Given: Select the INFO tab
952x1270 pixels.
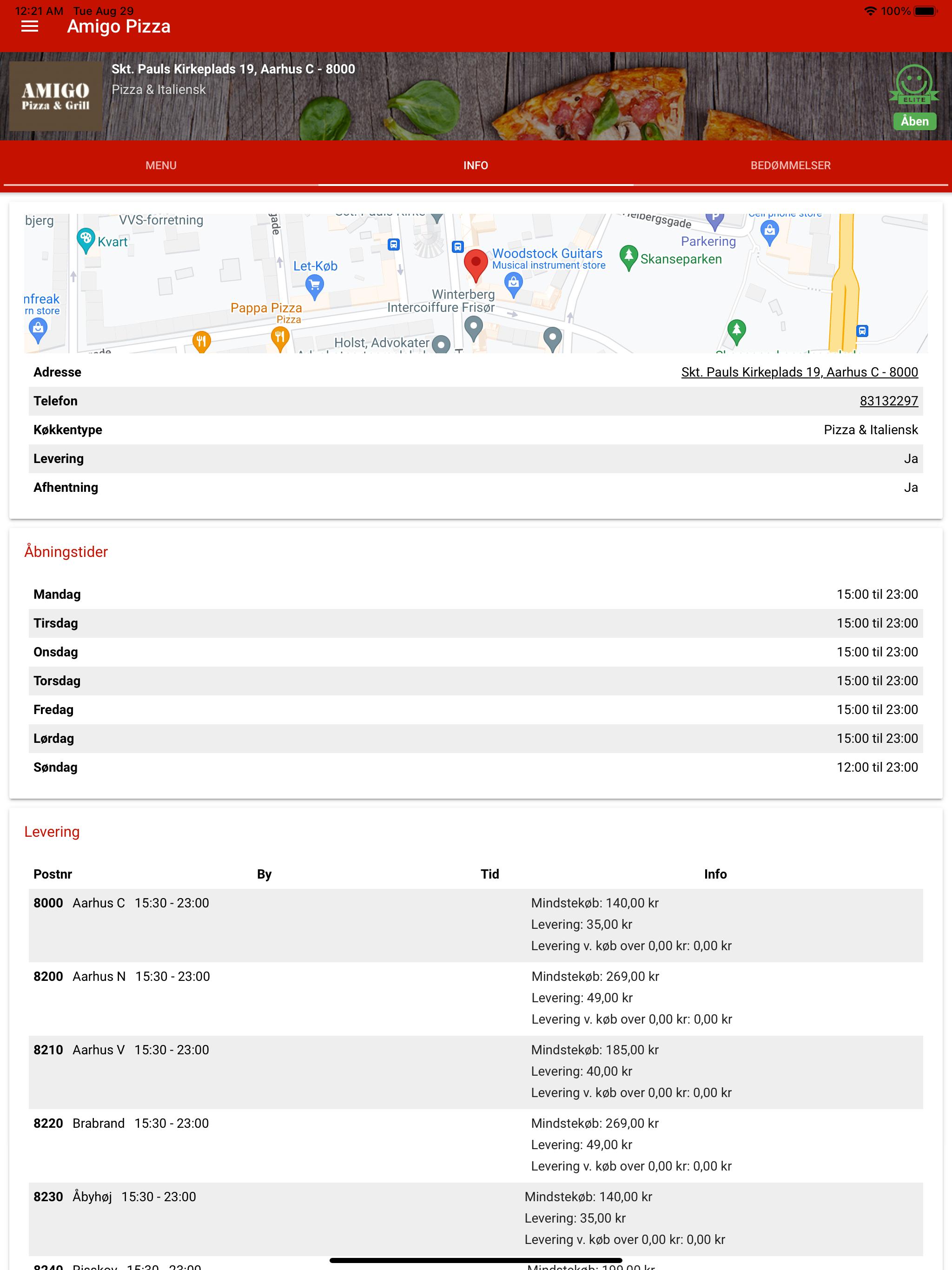Looking at the screenshot, I should tap(476, 165).
